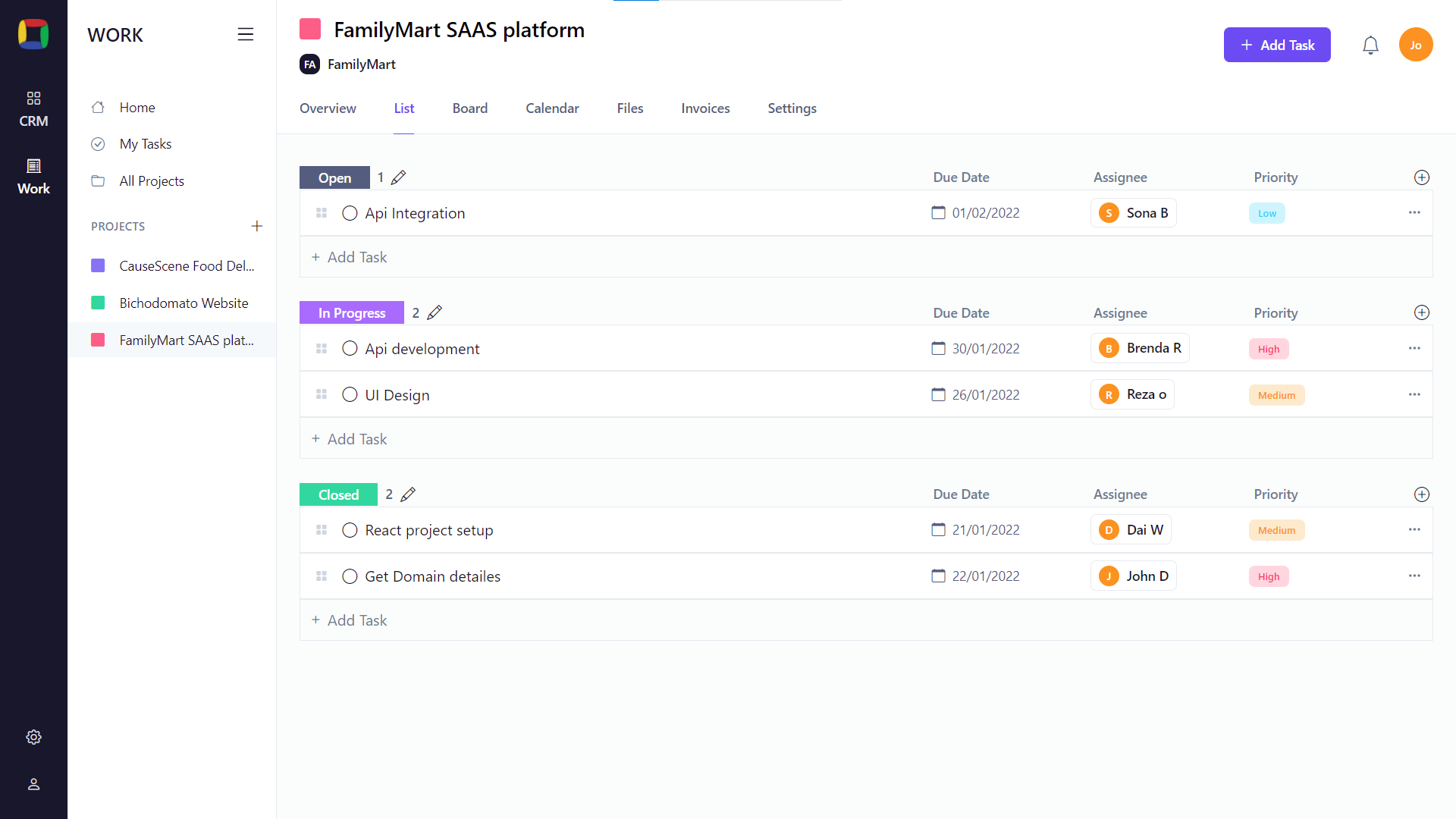Open High priority dropdown for John D task
This screenshot has height=819, width=1456.
click(x=1269, y=576)
